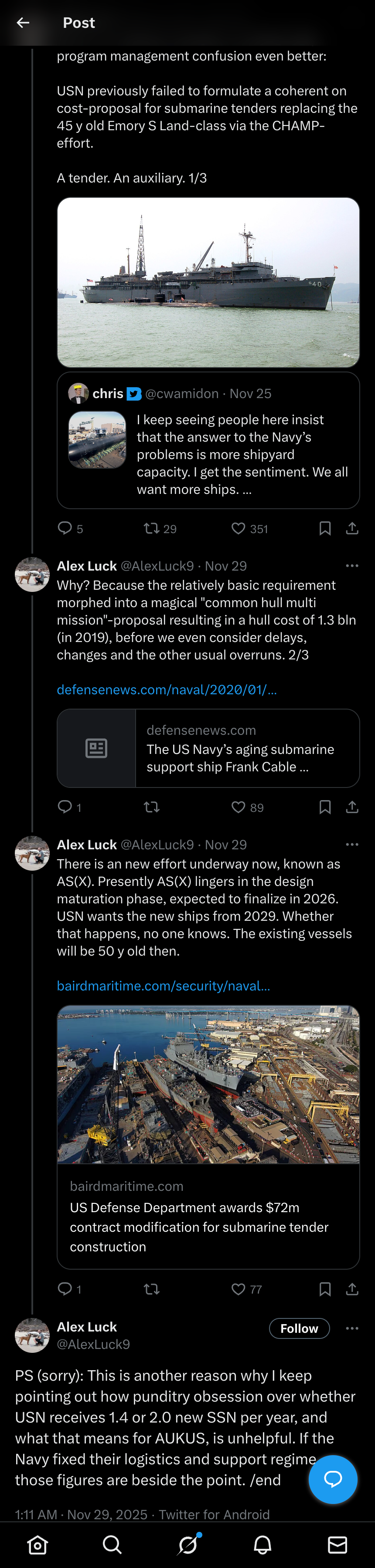The width and height of the screenshot is (375, 1568).
Task: Open the bairdmaritime.com/security link
Action: 164,986
